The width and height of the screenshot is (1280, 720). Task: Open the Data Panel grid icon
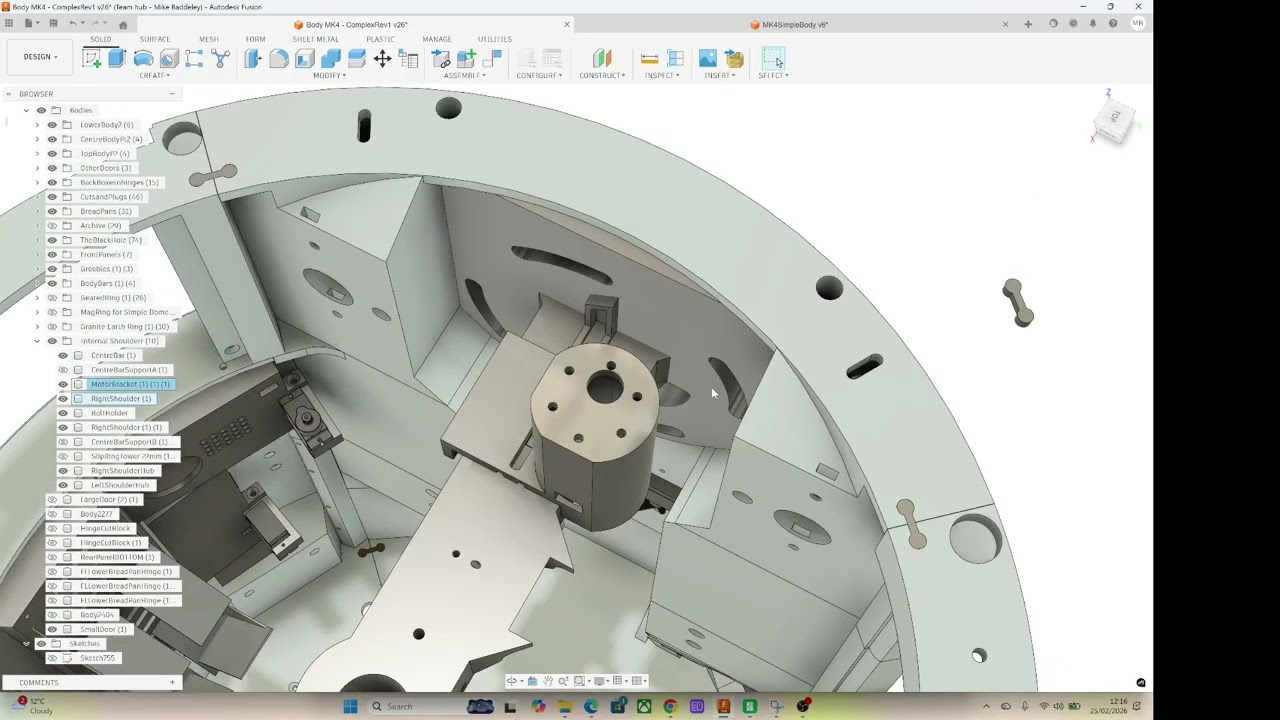(9, 23)
